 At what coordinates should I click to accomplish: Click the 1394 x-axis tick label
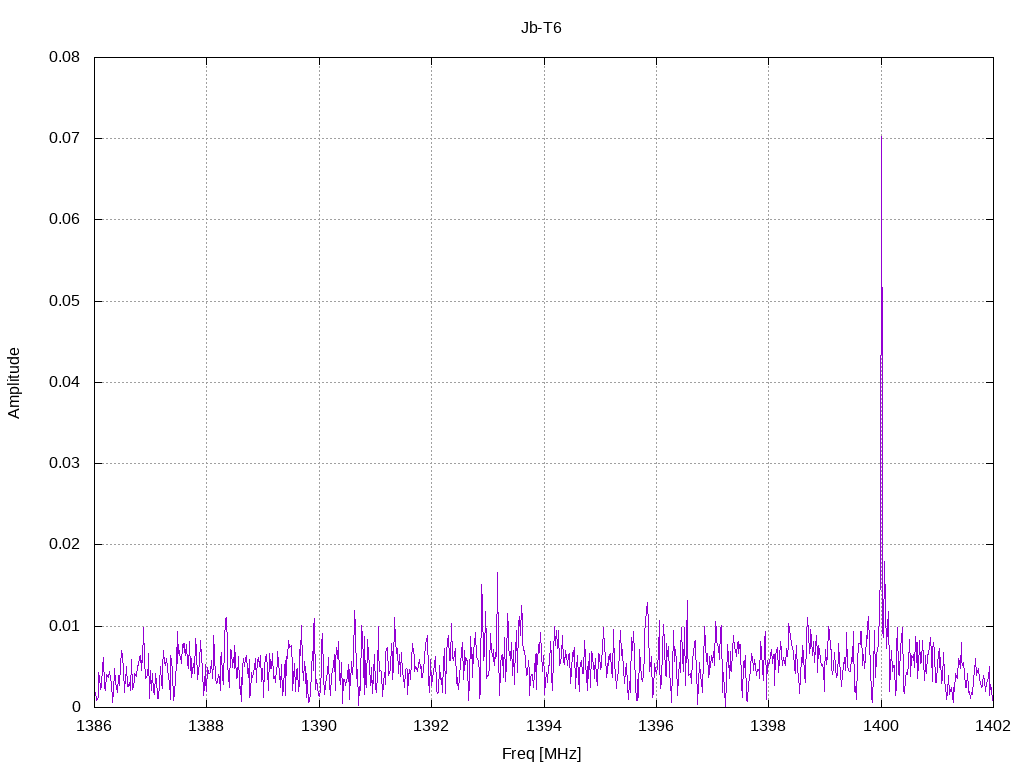[x=544, y=726]
